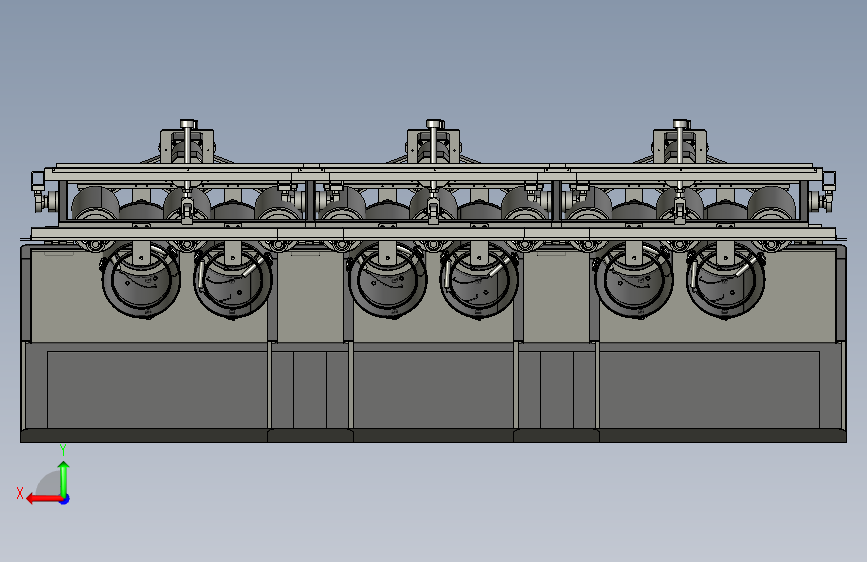867x562 pixels.
Task: Select the middle top clamp screw assembly
Action: coord(434,142)
